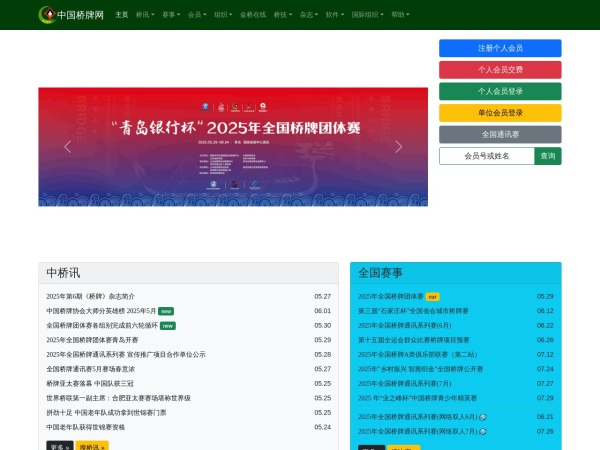The image size is (600, 450).
Task: Open the 青岛银行杯 2025 team championship banner
Action: tap(233, 147)
